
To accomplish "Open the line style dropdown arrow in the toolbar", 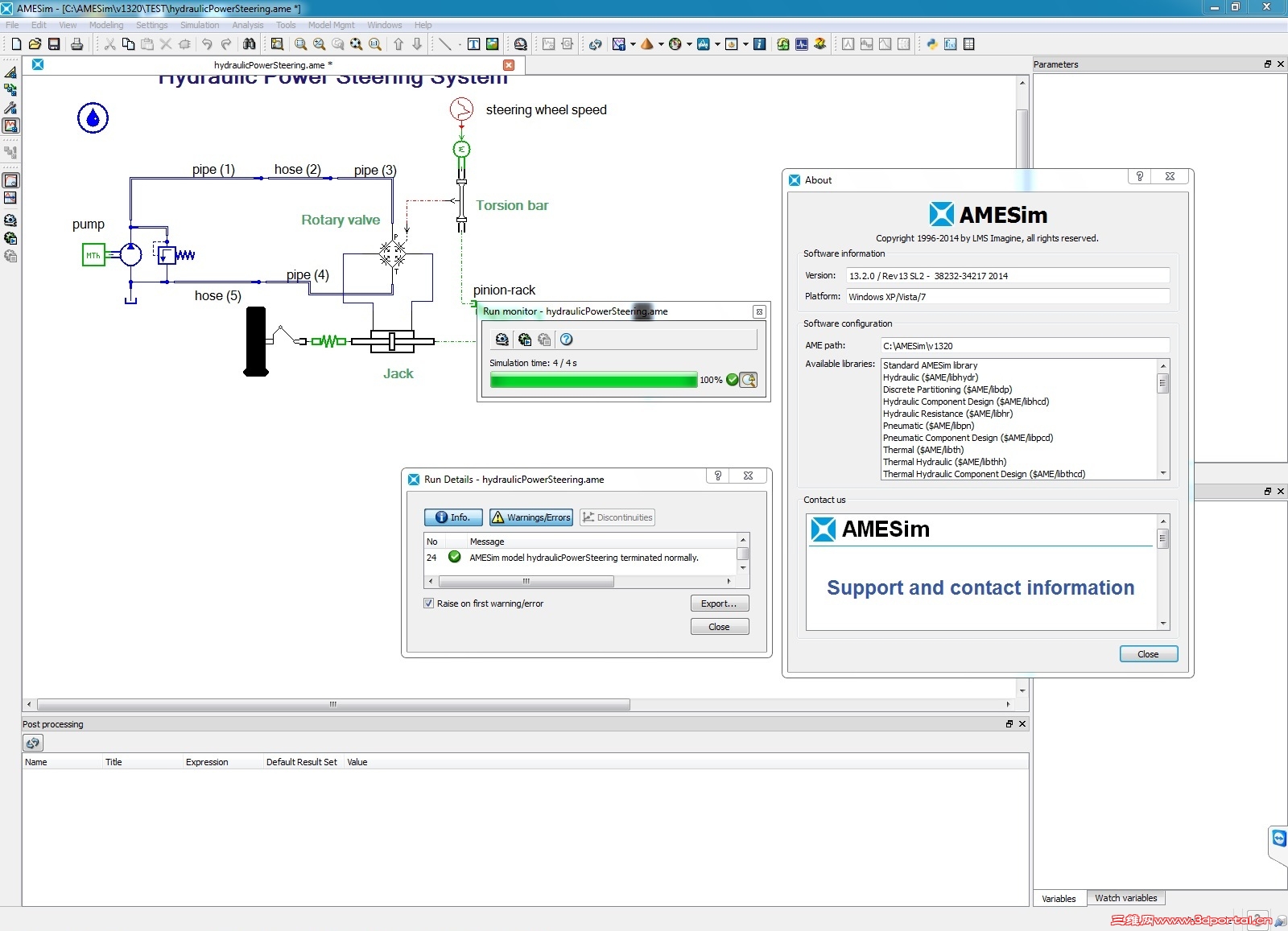I will pyautogui.click(x=460, y=44).
